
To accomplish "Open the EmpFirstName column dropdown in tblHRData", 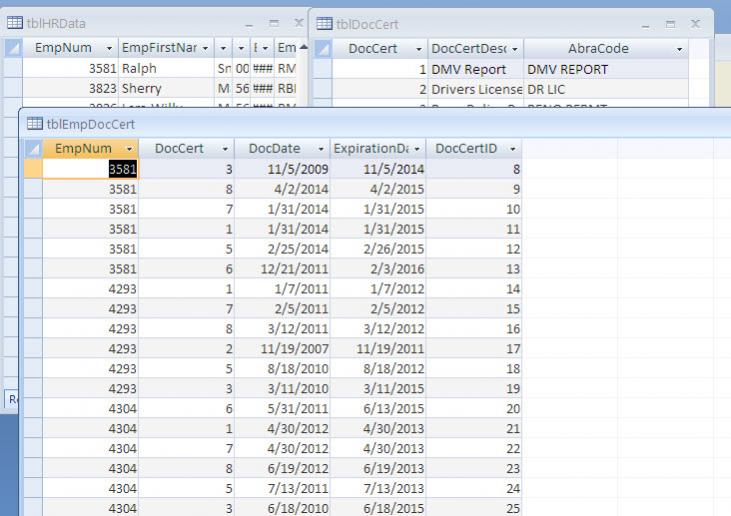I will coord(205,48).
